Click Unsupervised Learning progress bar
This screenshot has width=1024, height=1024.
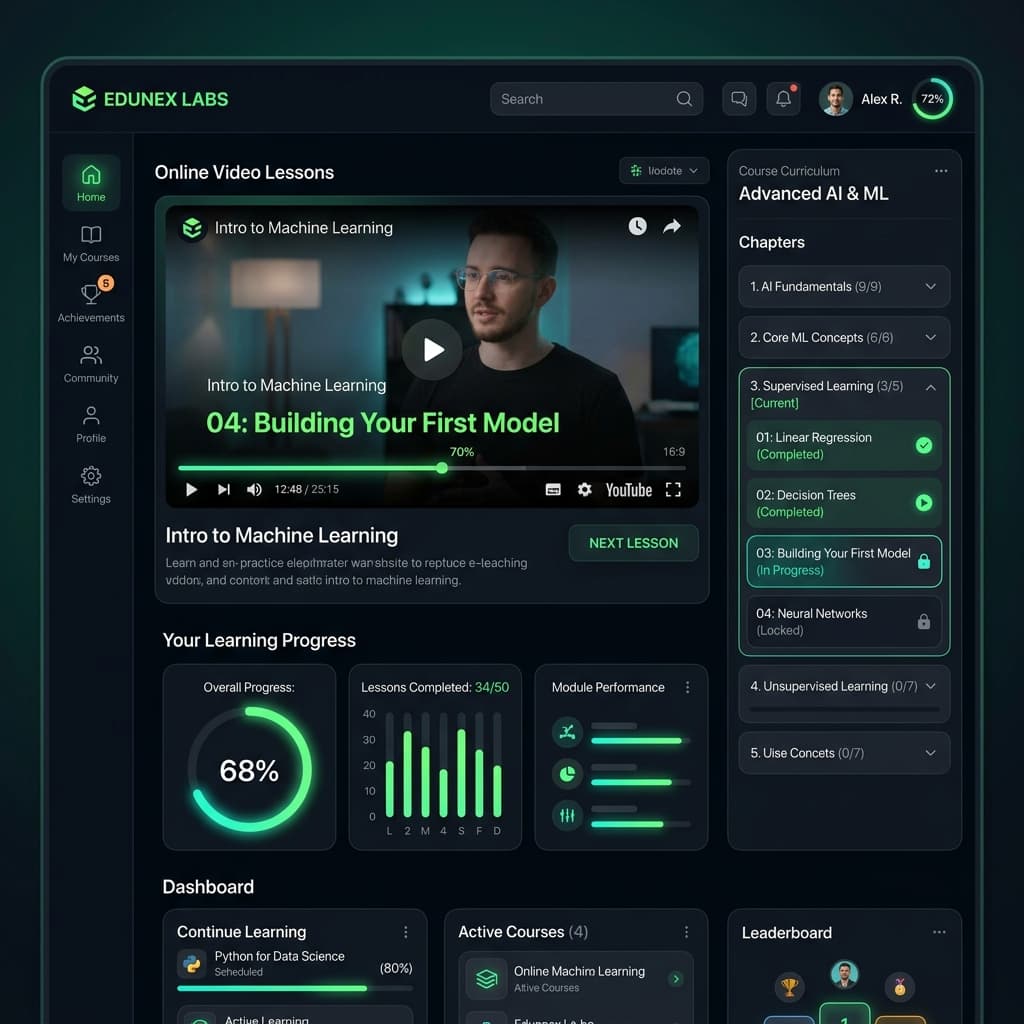(844, 709)
